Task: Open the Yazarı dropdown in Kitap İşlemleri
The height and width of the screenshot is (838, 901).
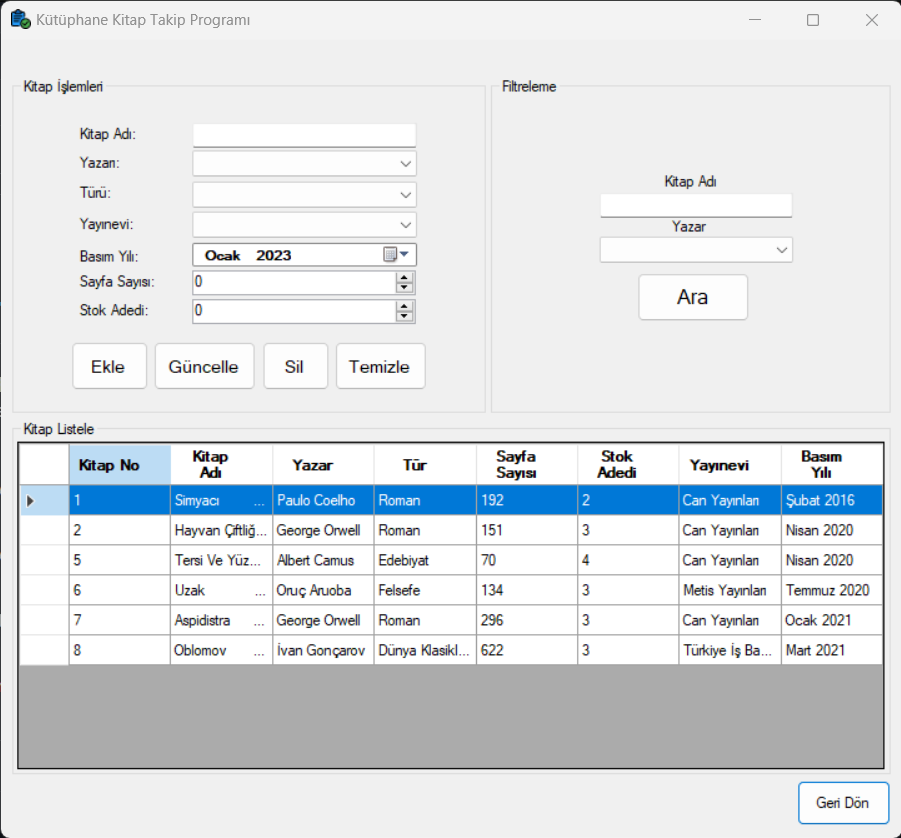Action: pyautogui.click(x=405, y=164)
